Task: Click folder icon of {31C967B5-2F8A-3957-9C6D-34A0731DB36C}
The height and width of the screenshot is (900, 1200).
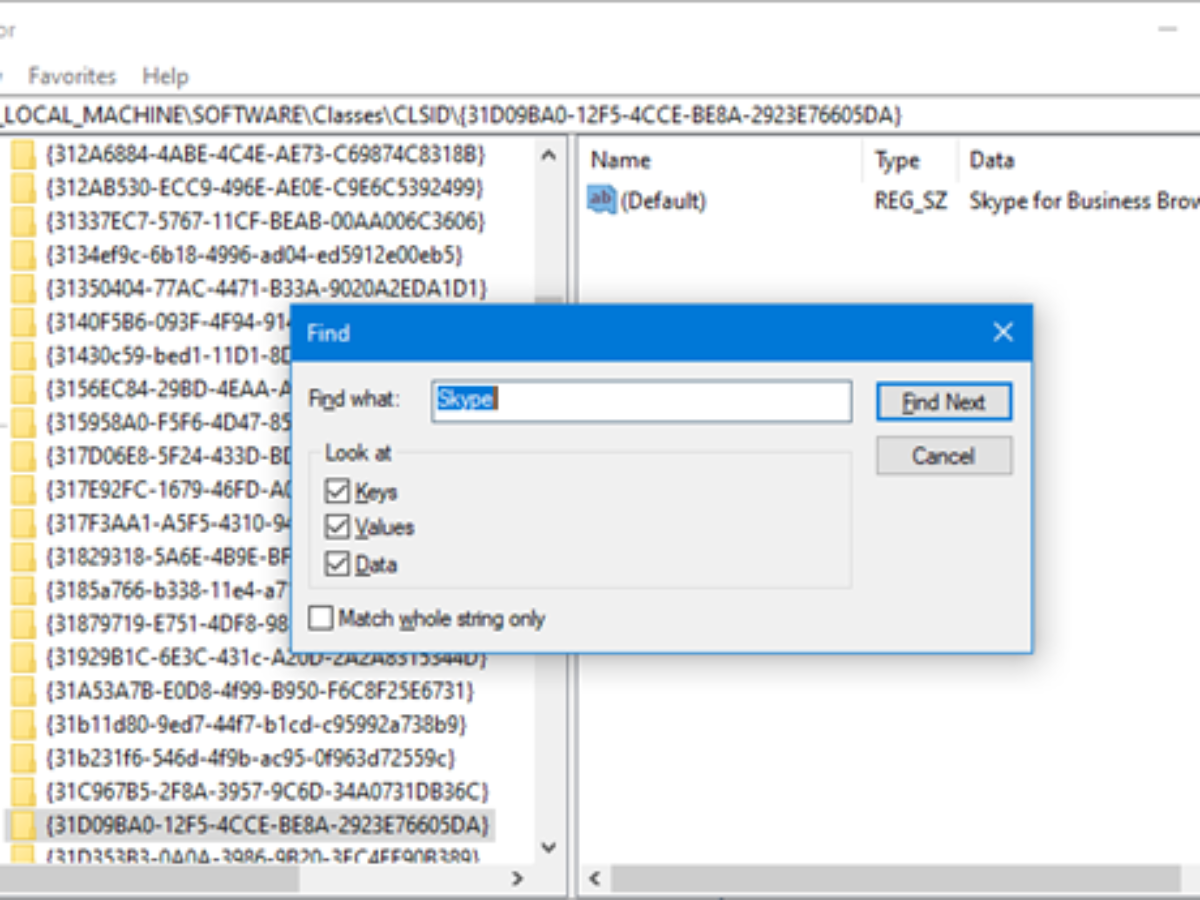Action: [x=23, y=791]
